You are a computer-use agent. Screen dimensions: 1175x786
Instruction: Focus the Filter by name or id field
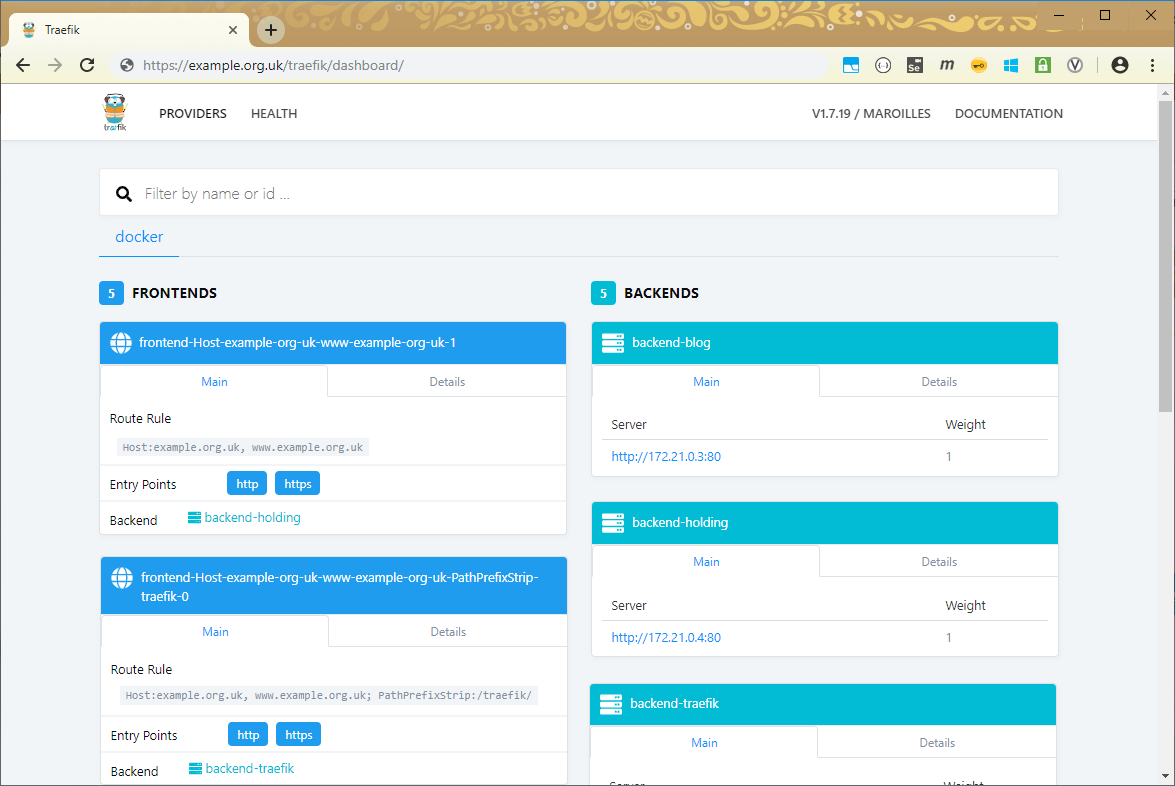click(x=590, y=194)
